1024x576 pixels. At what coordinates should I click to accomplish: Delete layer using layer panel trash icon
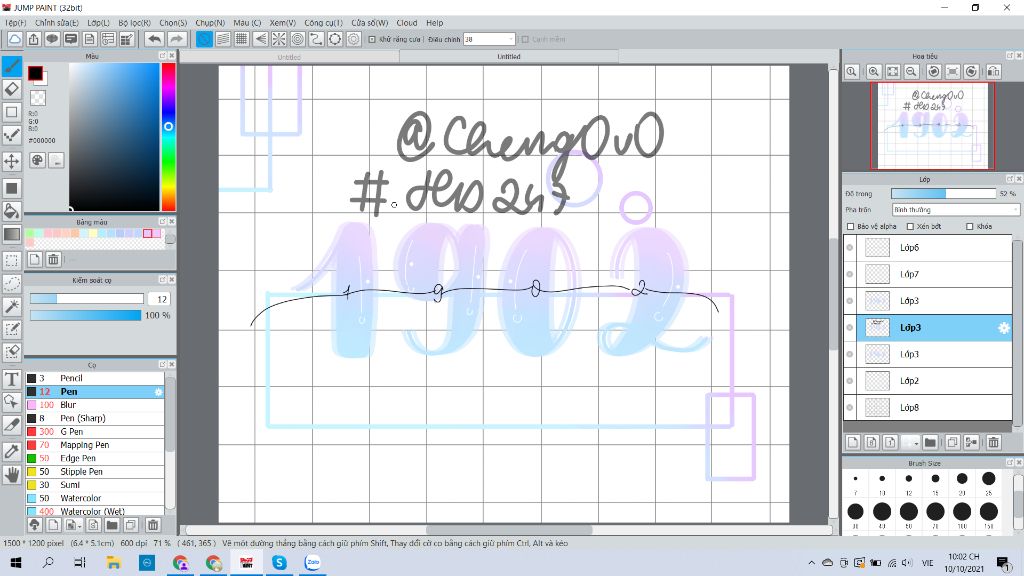tap(993, 442)
